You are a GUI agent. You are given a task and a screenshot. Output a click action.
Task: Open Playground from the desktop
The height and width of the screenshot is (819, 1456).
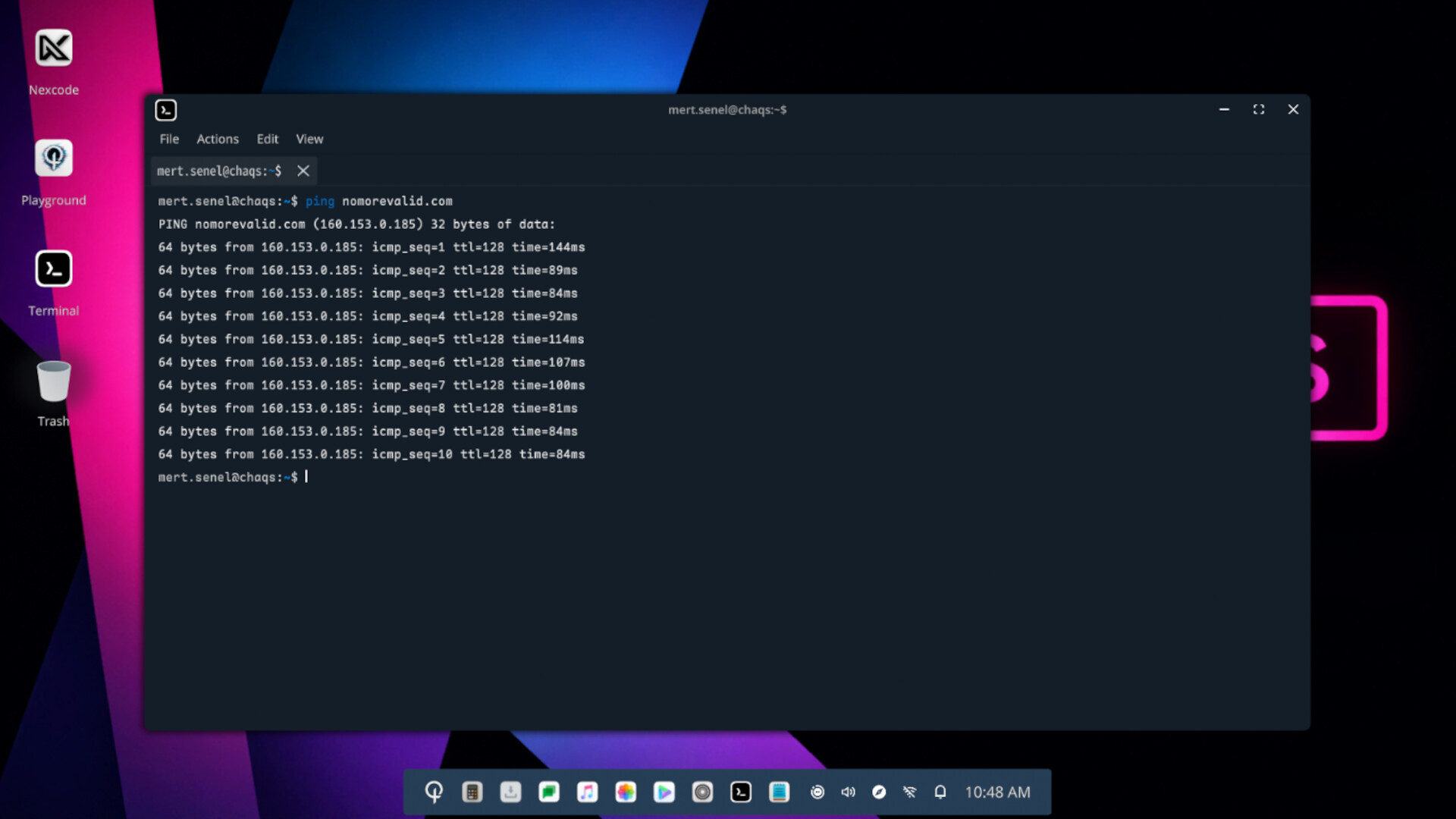[x=53, y=158]
